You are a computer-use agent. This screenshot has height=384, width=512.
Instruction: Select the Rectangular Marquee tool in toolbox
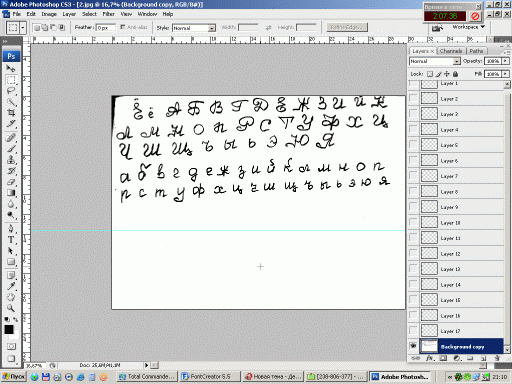point(11,80)
